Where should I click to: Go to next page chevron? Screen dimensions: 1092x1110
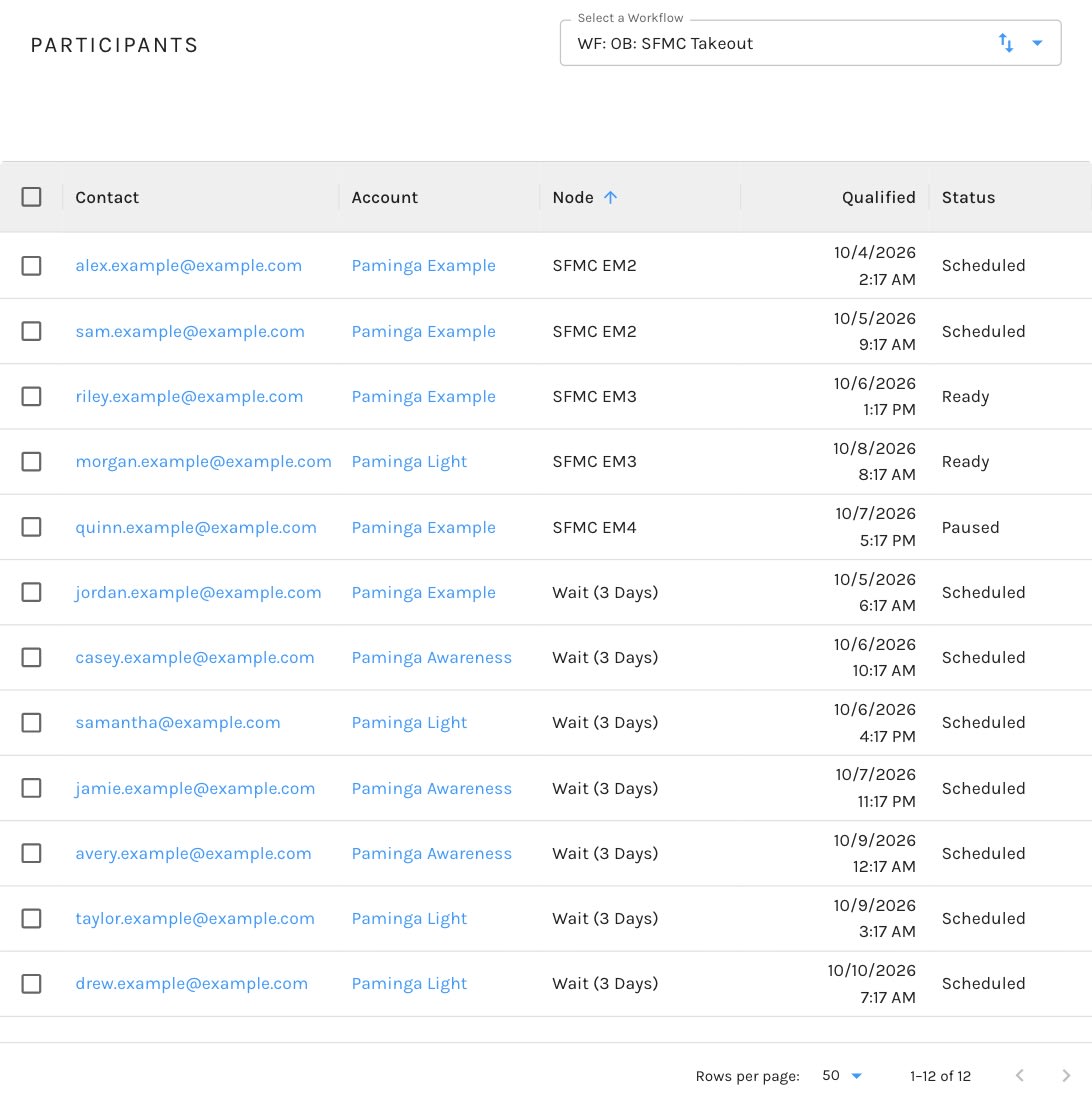tap(1066, 1075)
